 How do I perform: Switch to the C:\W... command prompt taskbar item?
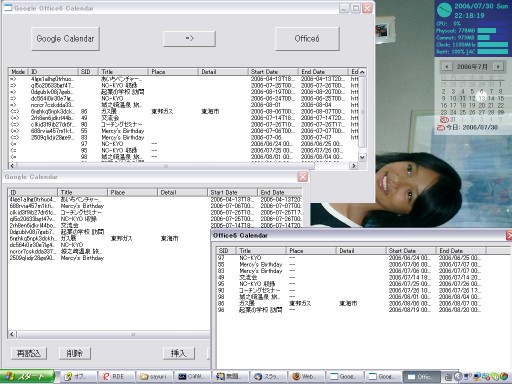click(x=193, y=377)
